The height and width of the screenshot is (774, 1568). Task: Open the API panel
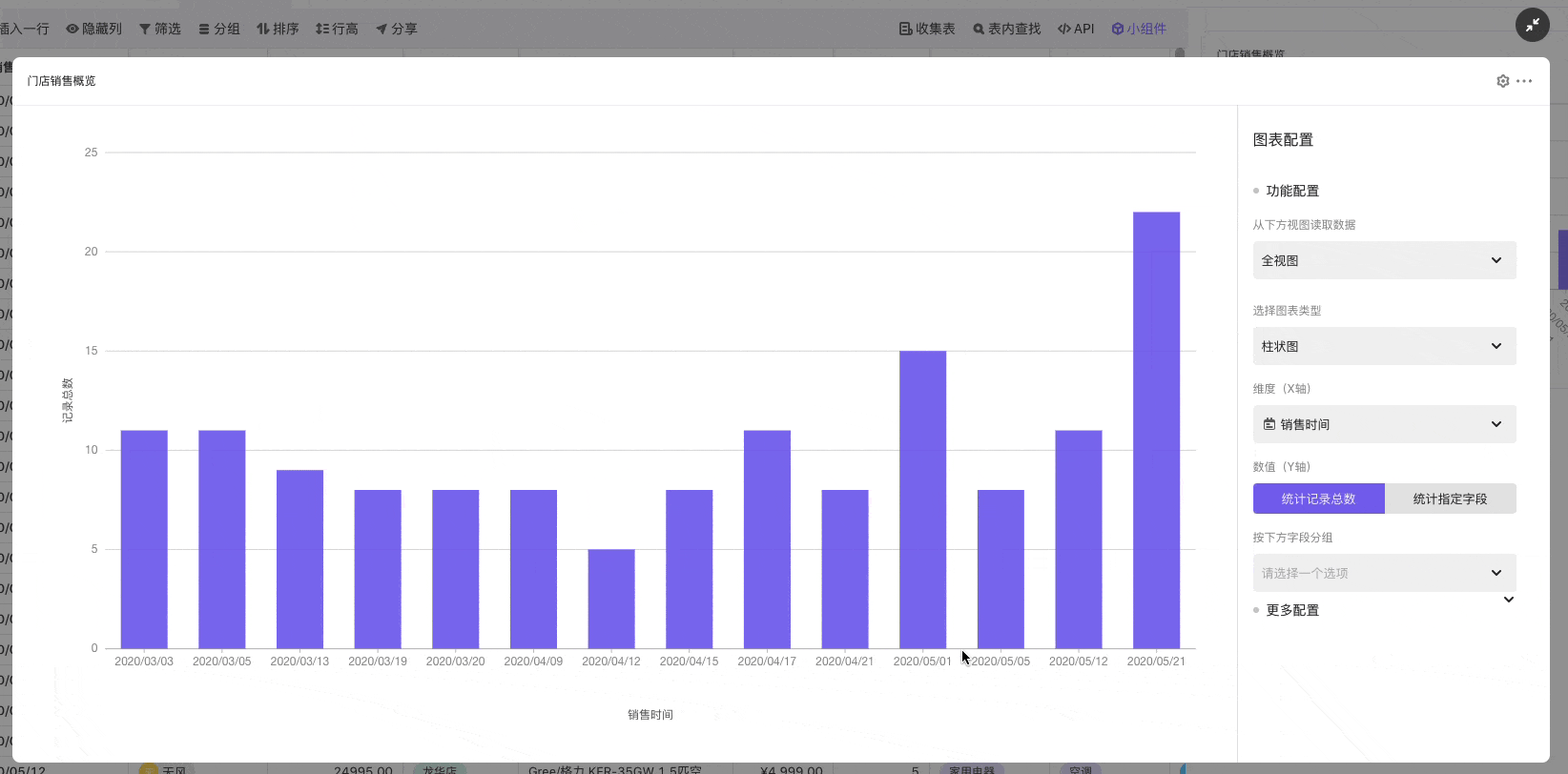(x=1075, y=29)
